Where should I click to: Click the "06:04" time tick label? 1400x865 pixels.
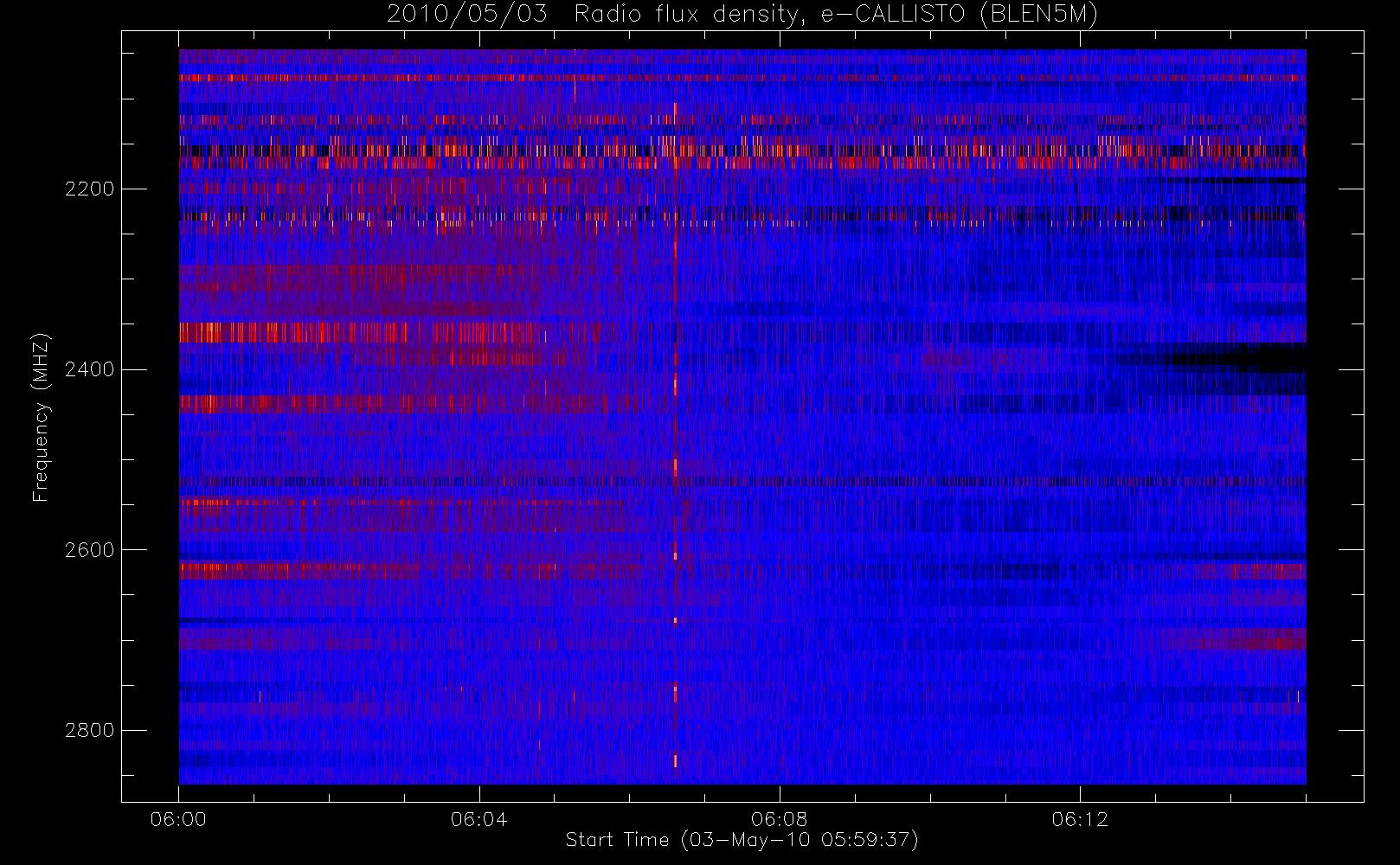(478, 819)
